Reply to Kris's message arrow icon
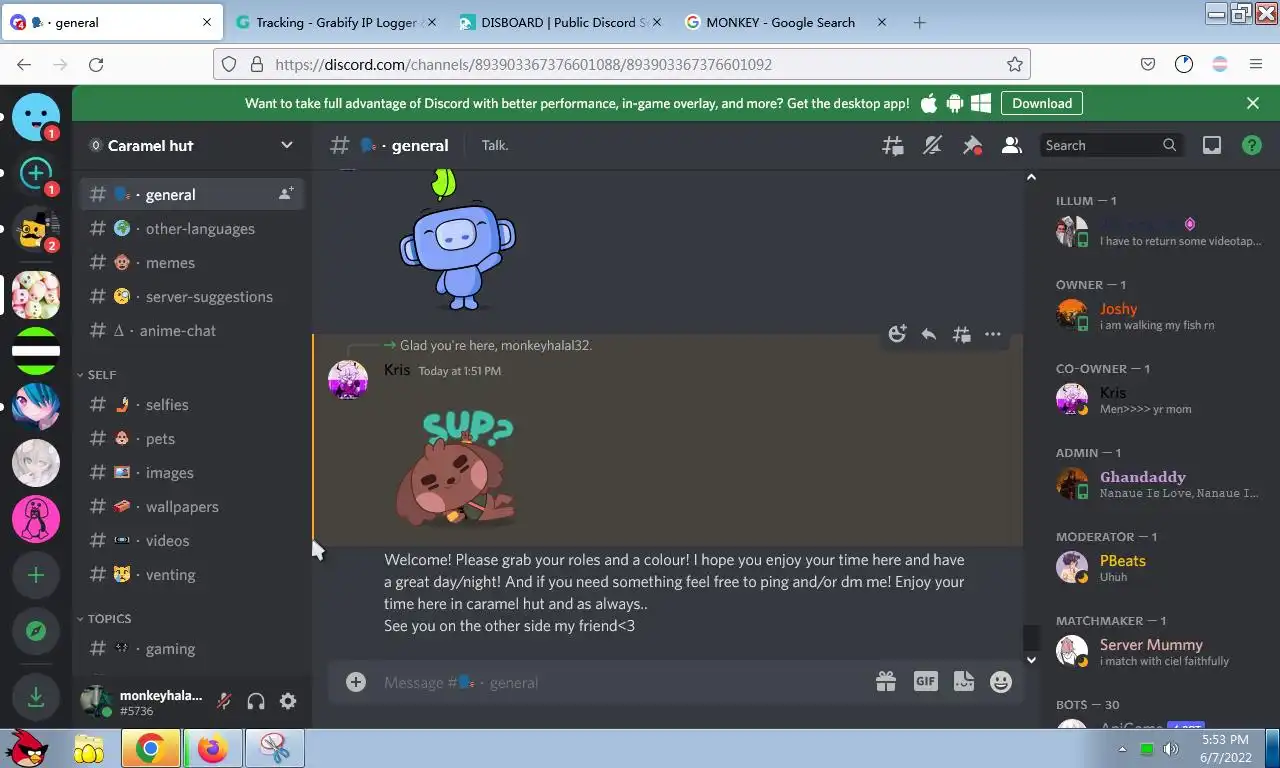 [x=929, y=334]
